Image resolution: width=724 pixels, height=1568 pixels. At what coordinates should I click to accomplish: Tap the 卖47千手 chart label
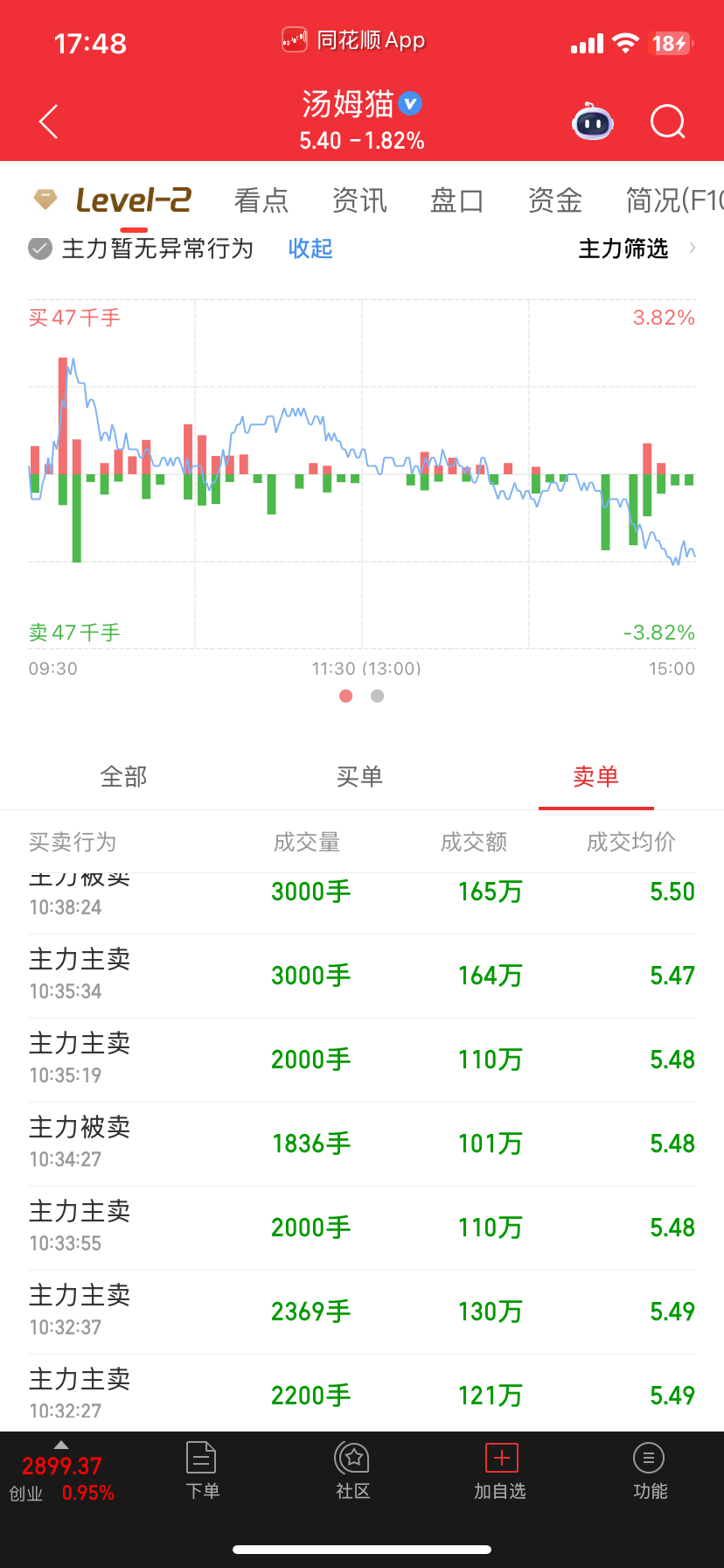tap(74, 633)
